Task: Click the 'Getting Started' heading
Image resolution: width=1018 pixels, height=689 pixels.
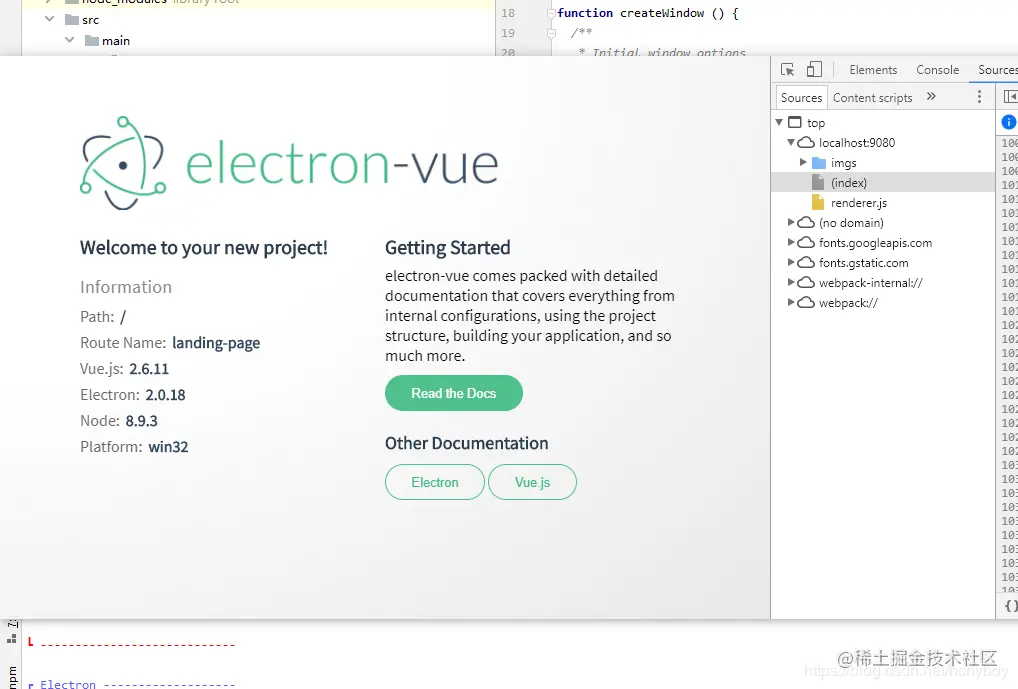Action: 447,247
